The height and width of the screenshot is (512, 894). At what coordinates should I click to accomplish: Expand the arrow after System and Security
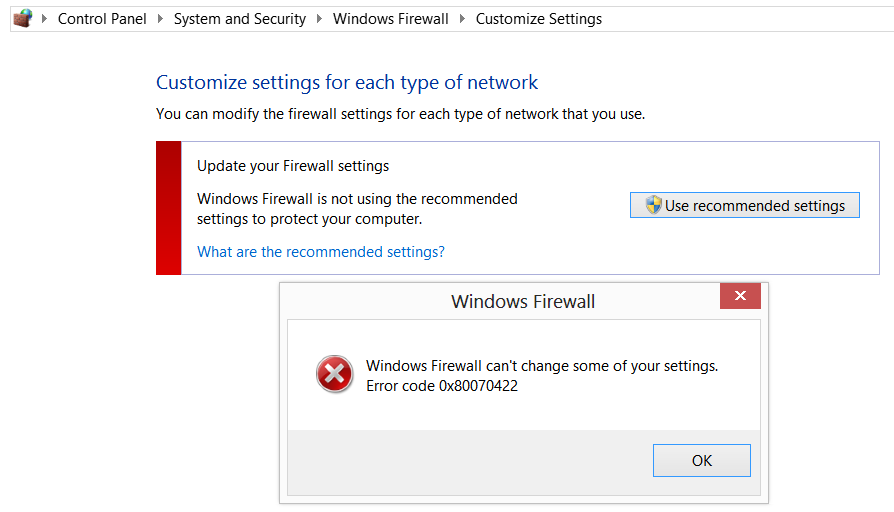pyautogui.click(x=319, y=19)
